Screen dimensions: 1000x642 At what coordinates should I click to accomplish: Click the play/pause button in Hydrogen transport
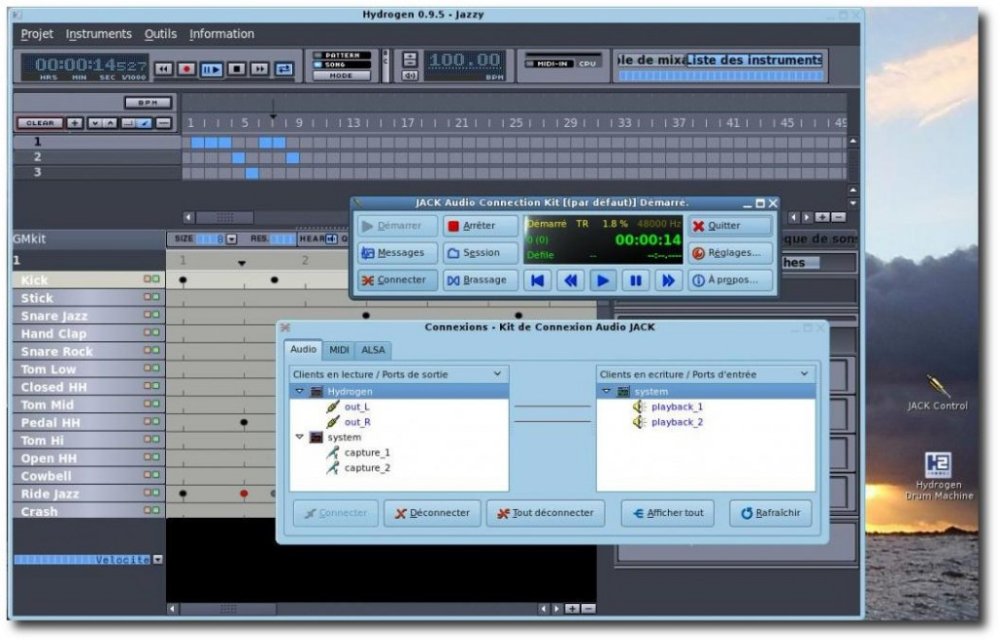(x=211, y=69)
